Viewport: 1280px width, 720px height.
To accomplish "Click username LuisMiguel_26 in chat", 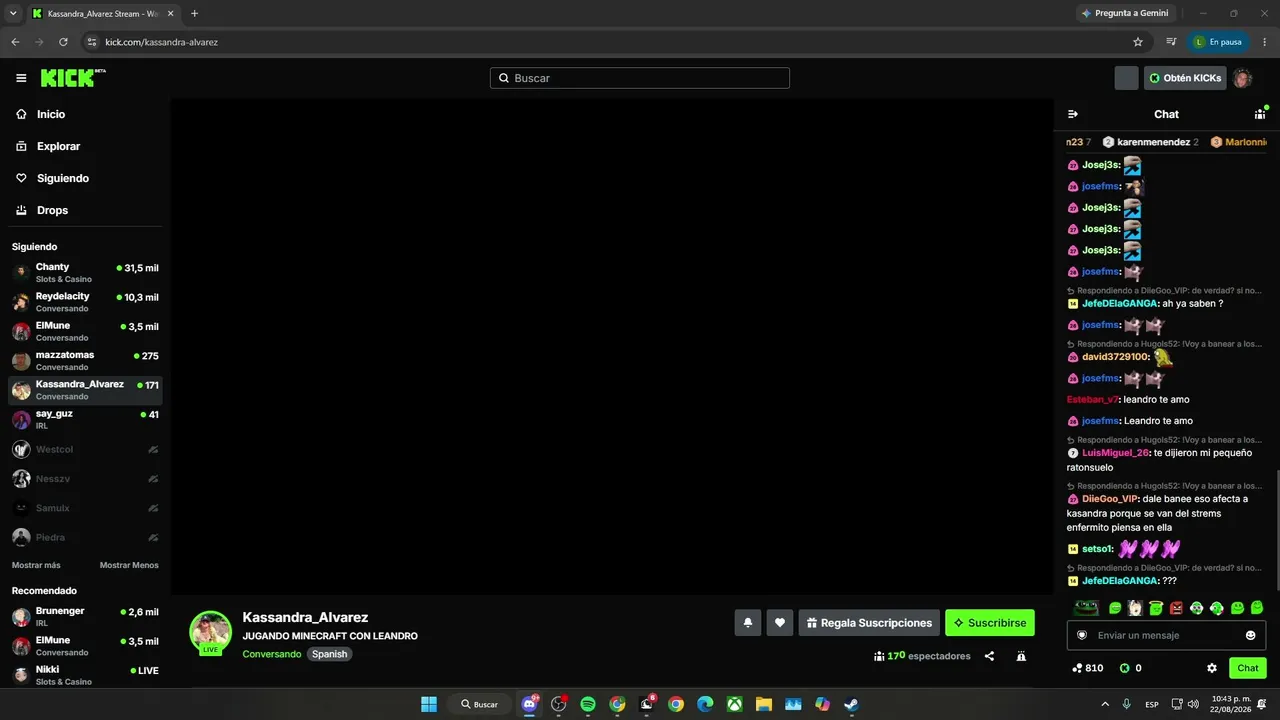I will (x=1115, y=453).
